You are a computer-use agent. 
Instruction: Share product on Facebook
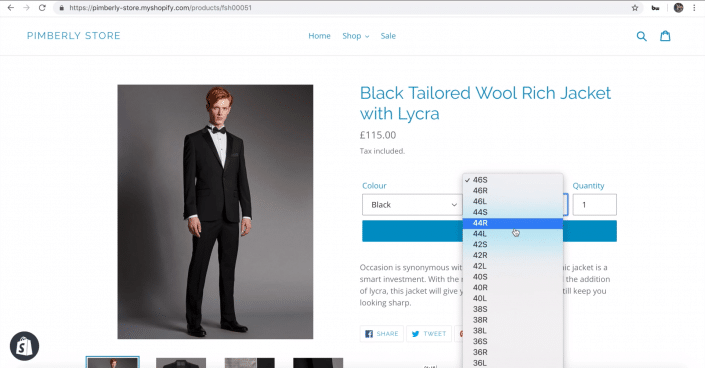(382, 334)
